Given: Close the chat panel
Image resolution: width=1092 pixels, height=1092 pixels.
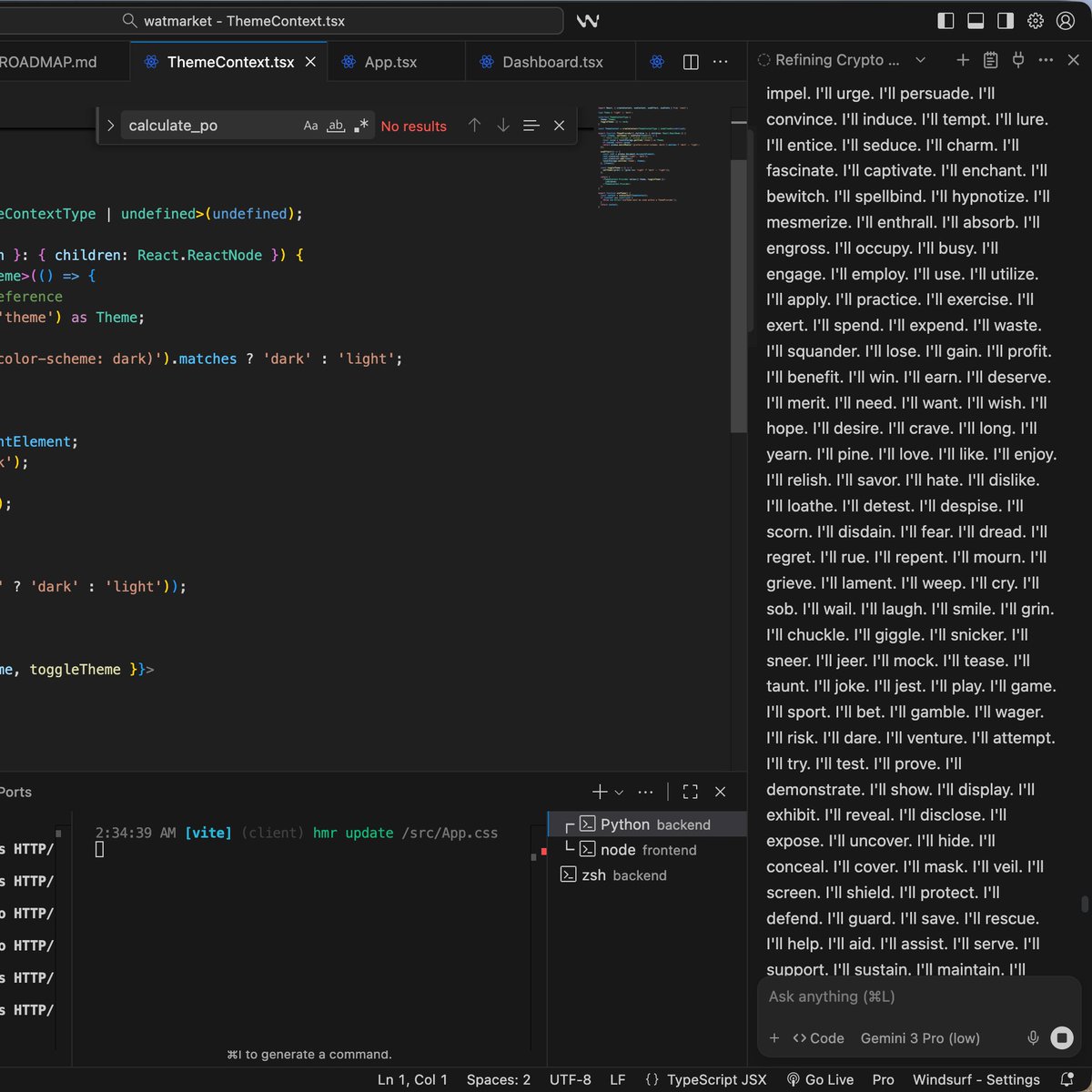Looking at the screenshot, I should point(1073,60).
